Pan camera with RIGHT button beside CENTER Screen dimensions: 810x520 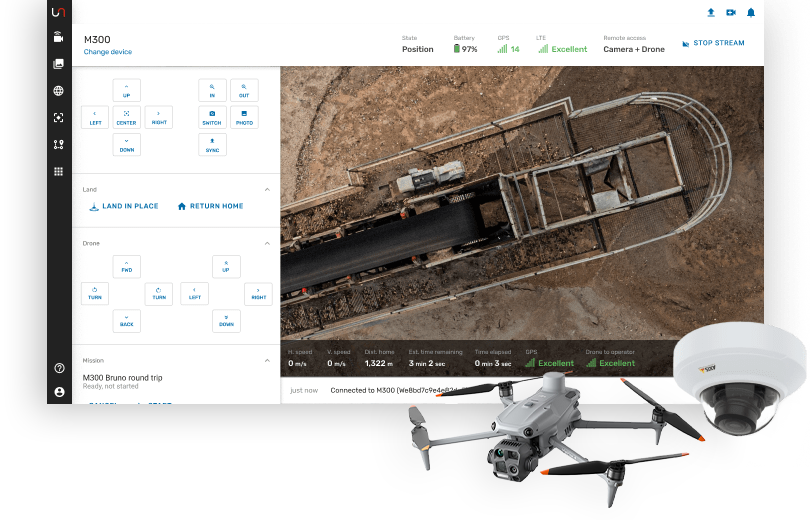[159, 117]
